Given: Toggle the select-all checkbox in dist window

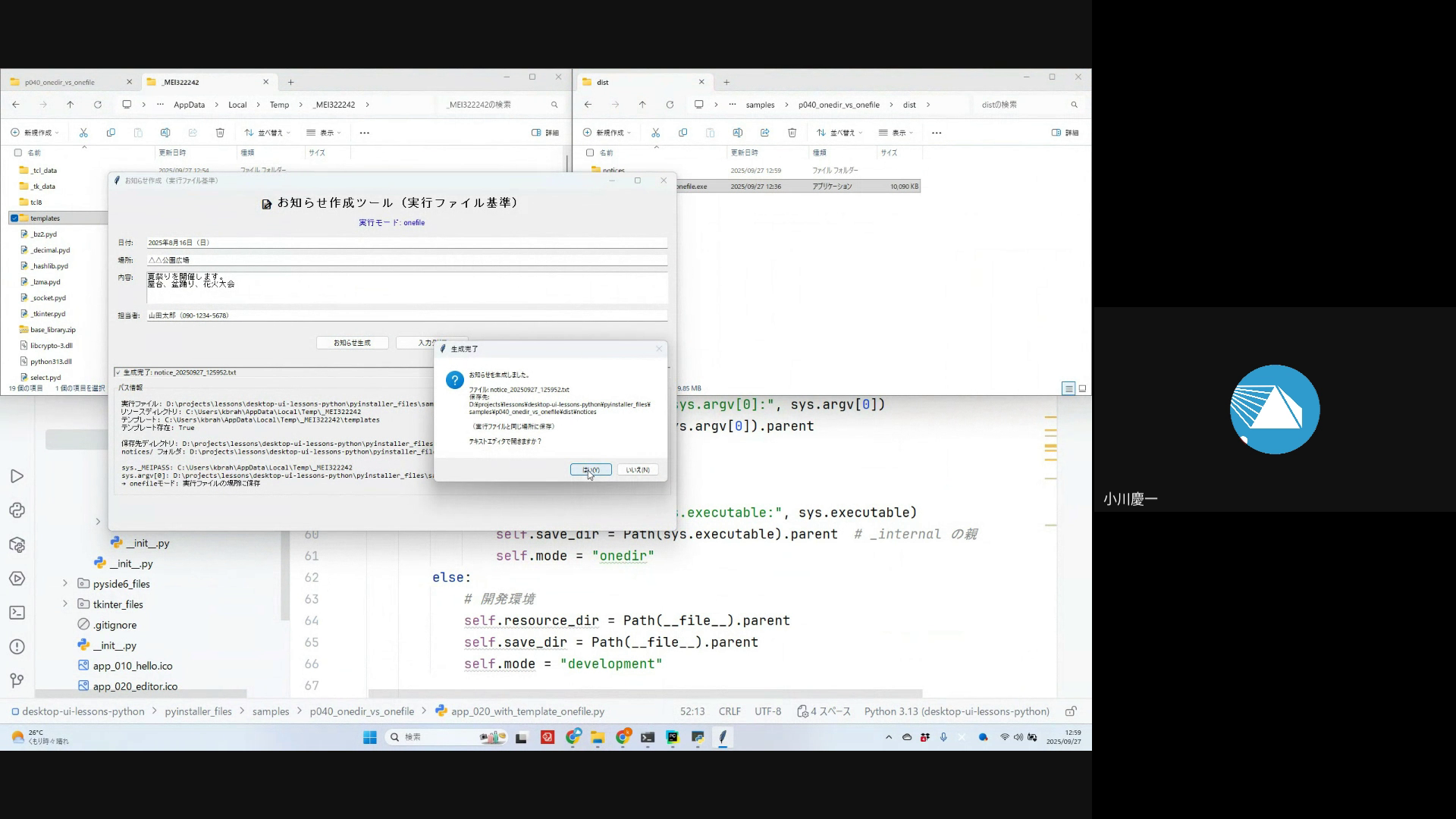Looking at the screenshot, I should (x=590, y=152).
